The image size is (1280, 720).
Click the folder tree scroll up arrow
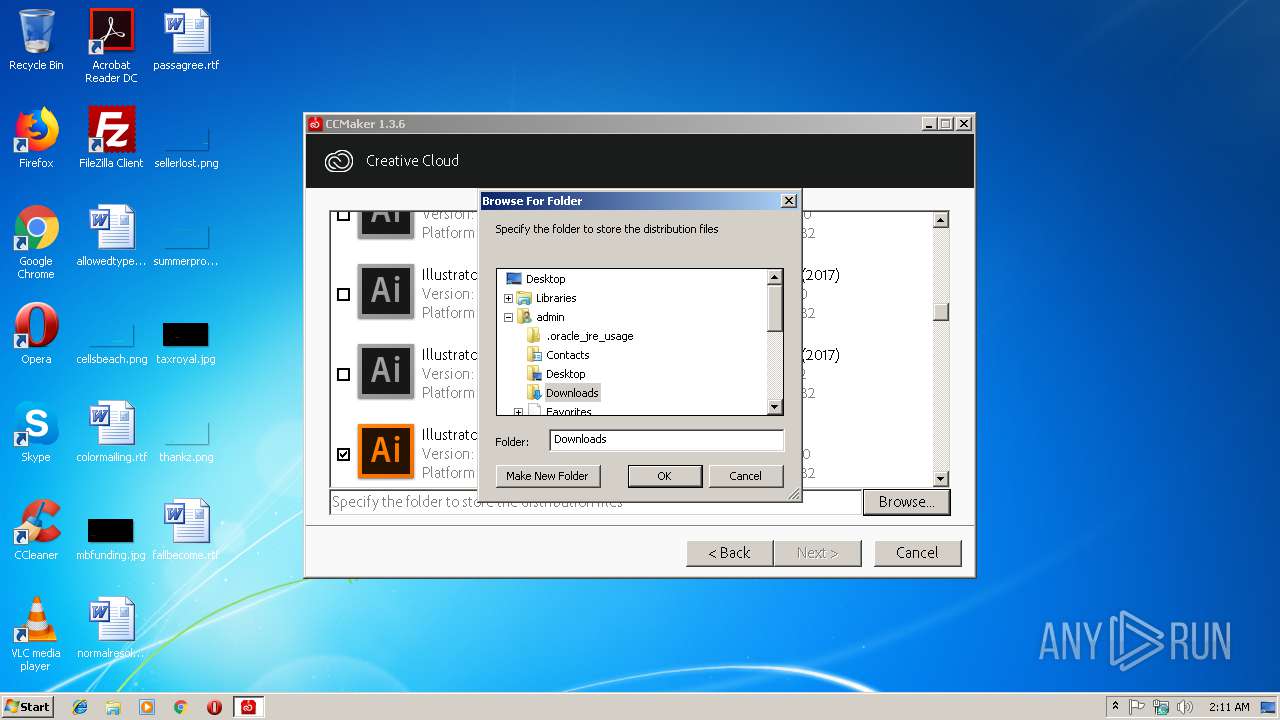[775, 277]
